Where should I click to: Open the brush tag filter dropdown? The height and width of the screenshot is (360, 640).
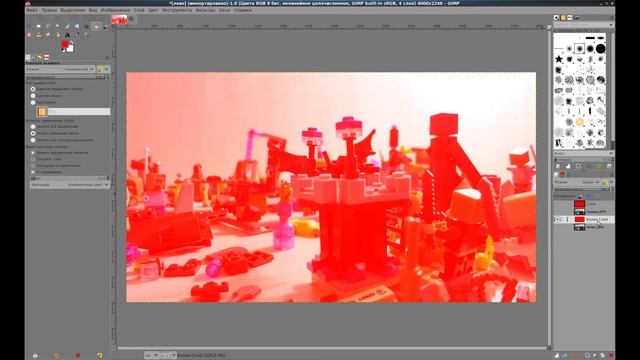point(584,25)
